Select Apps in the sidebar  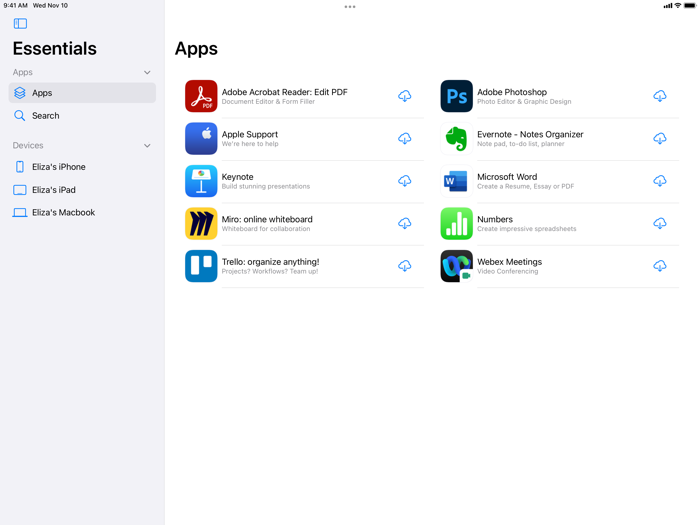[82, 93]
